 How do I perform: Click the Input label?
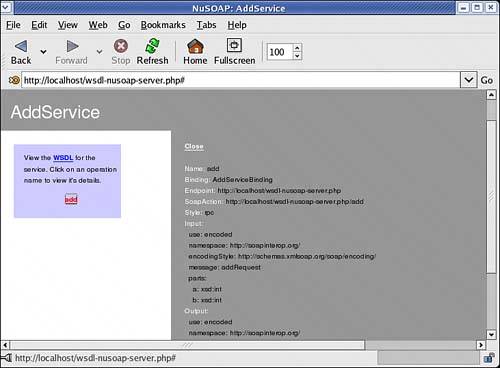coord(194,223)
